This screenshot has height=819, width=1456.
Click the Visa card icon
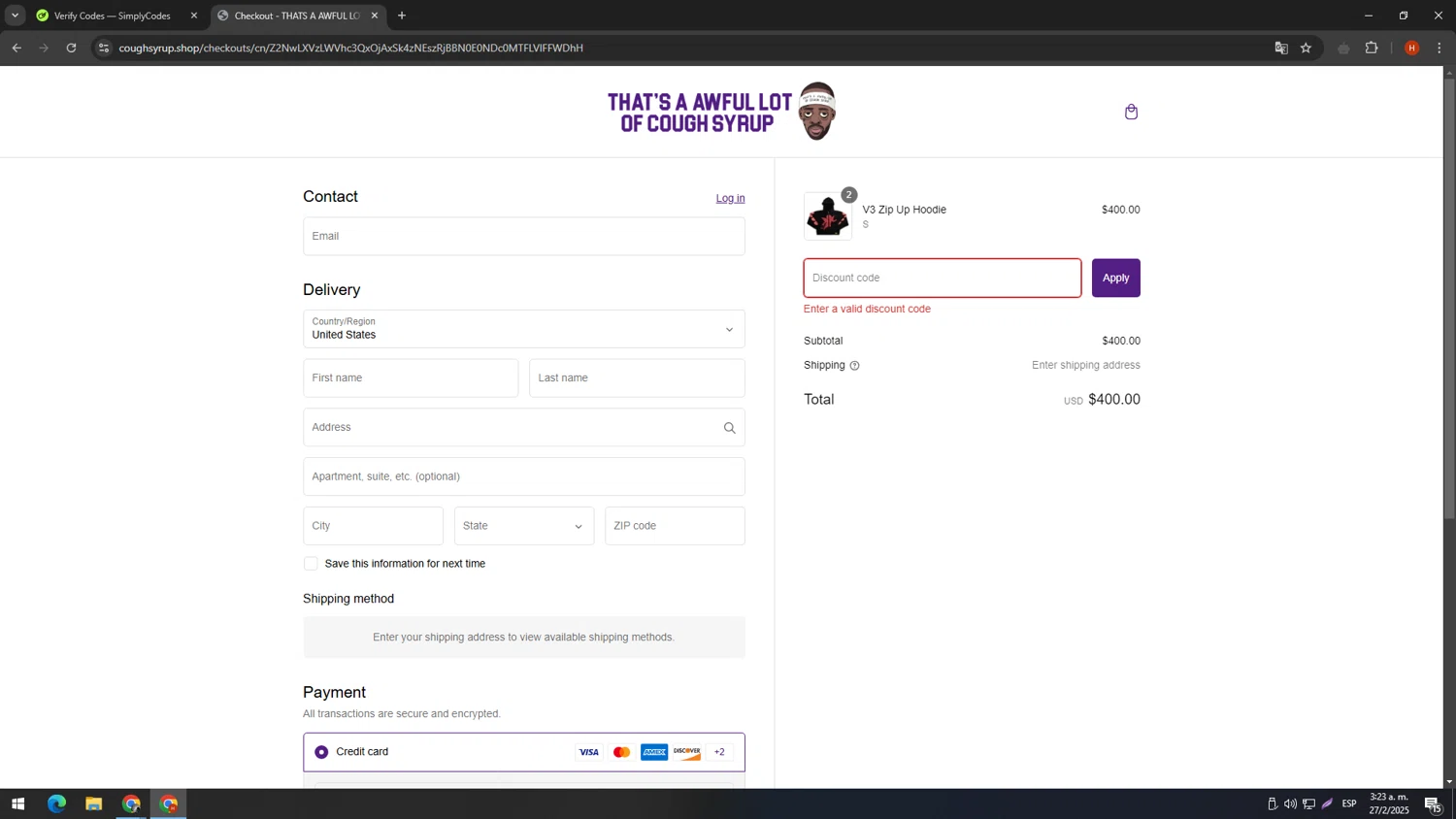point(588,752)
